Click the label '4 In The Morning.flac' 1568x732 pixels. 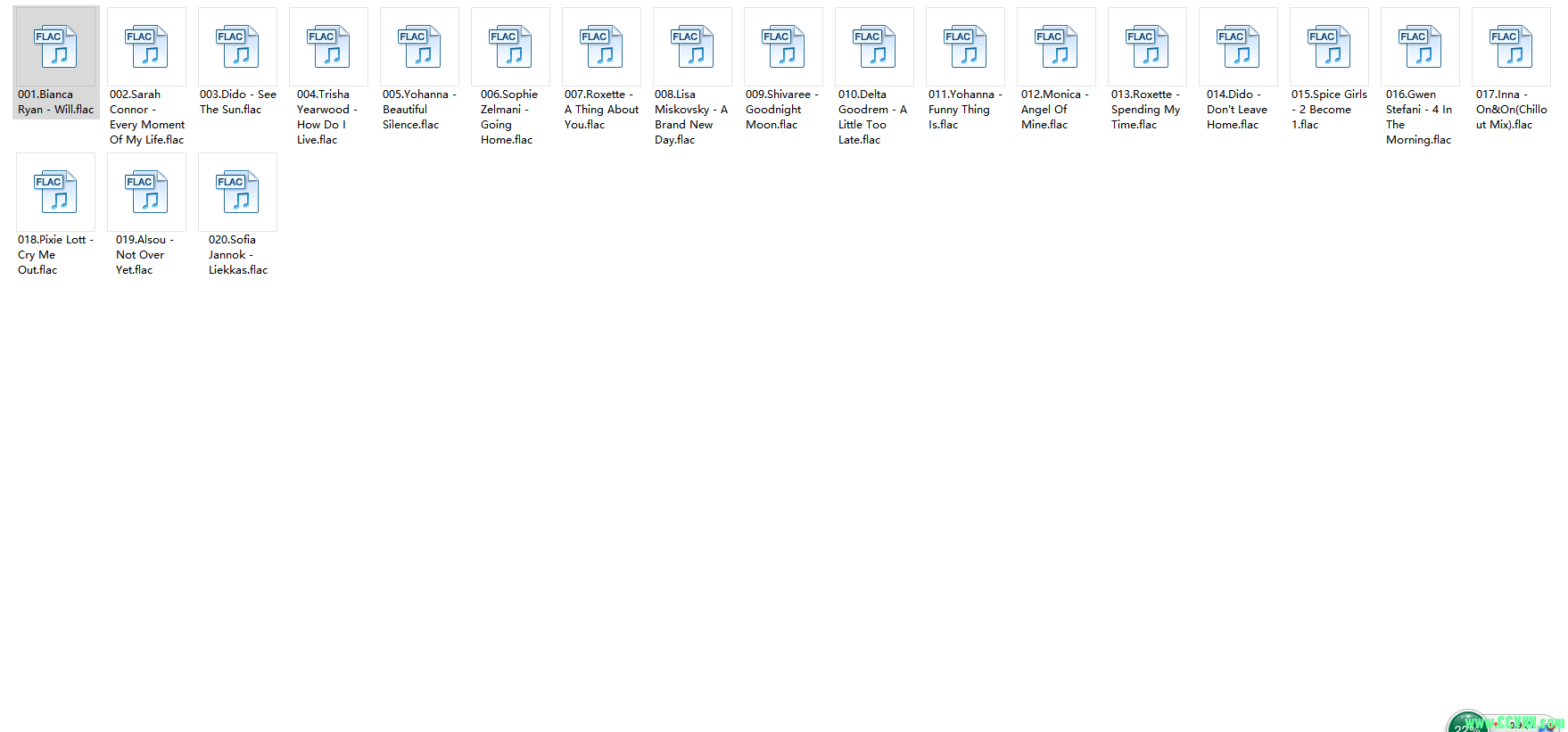point(1419,125)
